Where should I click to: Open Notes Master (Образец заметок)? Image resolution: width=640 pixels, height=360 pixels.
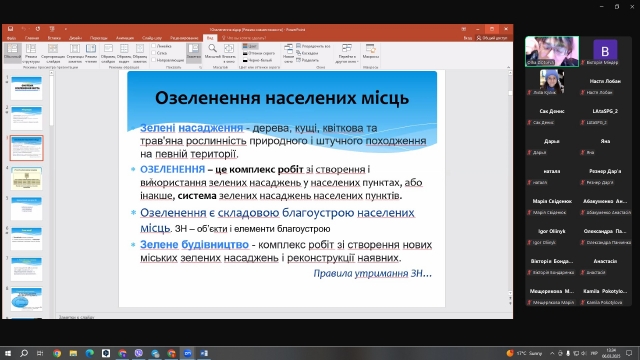coord(140,53)
